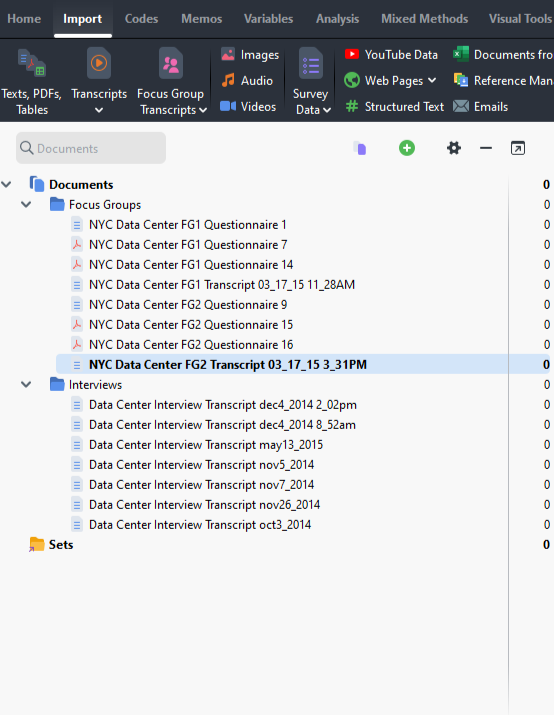The height and width of the screenshot is (715, 554).
Task: Click the Focus Group Transcripts icon
Action: click(171, 63)
